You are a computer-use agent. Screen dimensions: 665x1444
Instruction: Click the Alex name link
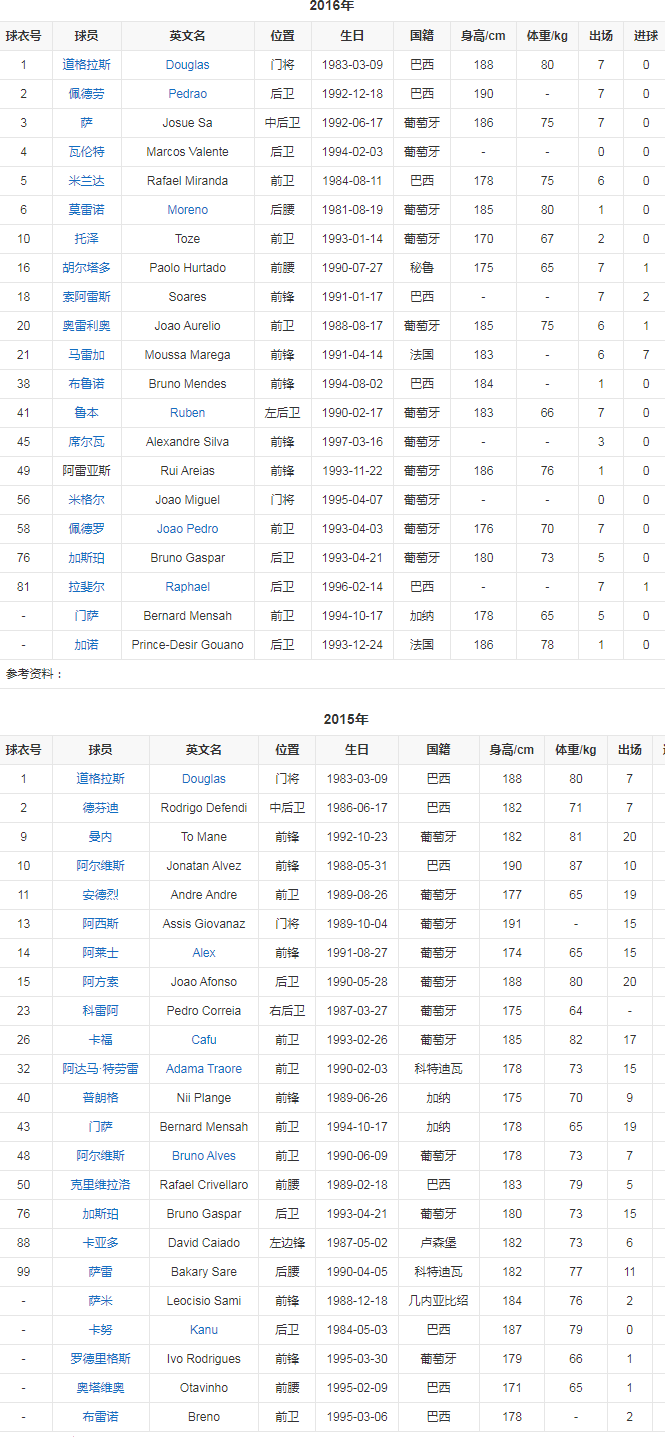pyautogui.click(x=204, y=953)
